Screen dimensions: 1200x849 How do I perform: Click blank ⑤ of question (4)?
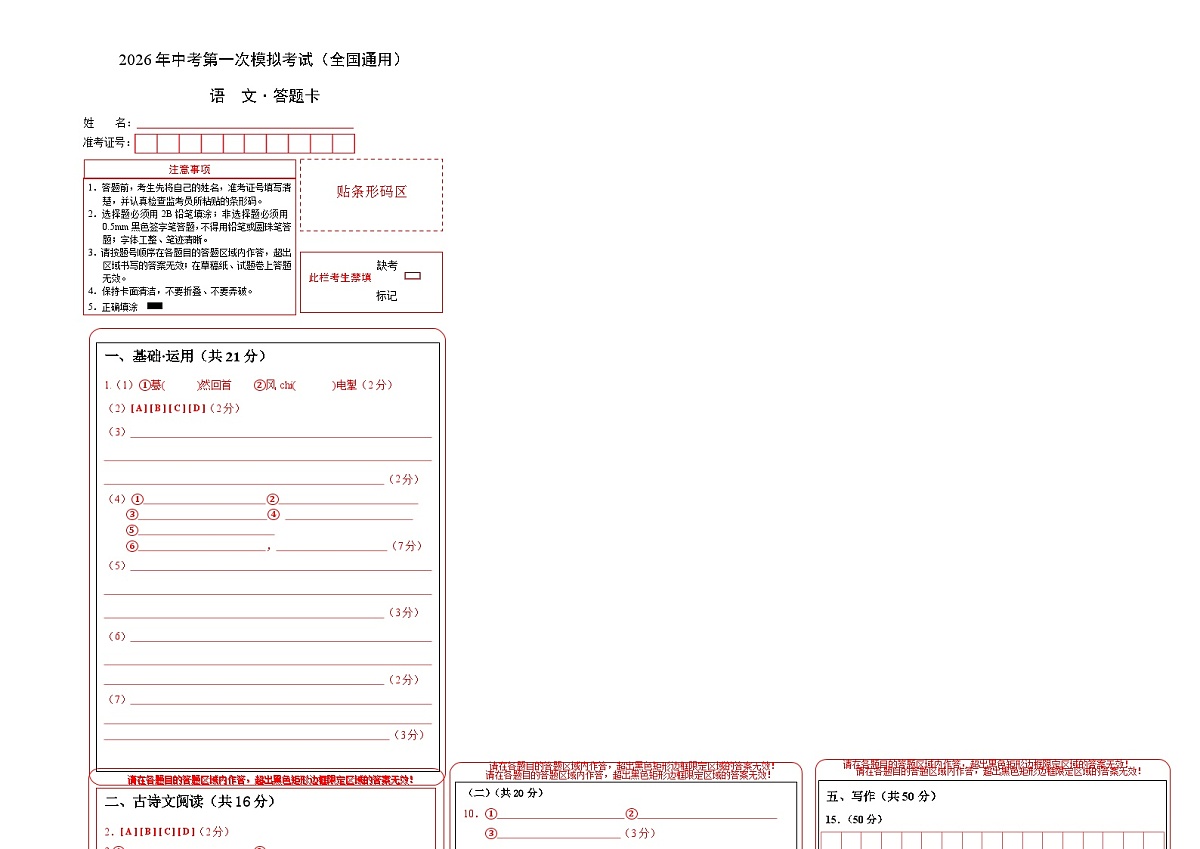click(206, 533)
